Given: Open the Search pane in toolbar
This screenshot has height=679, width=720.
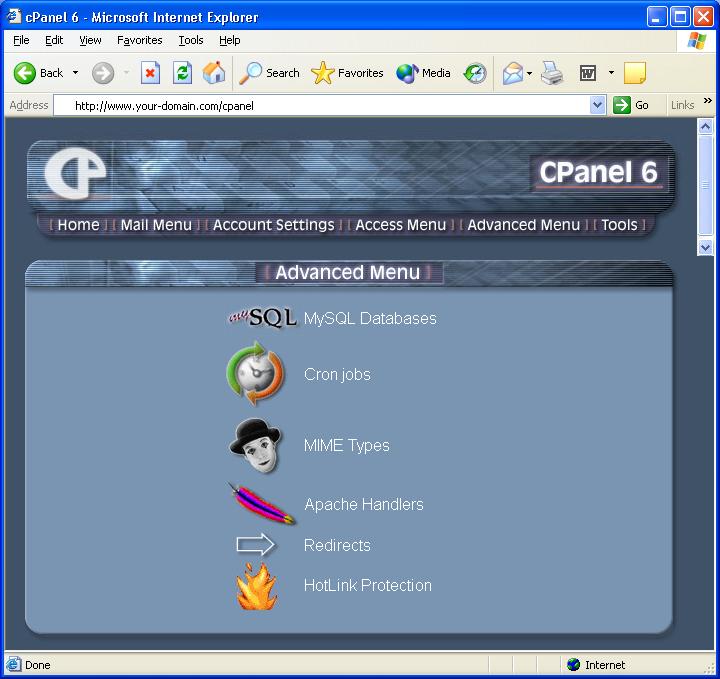Looking at the screenshot, I should (x=269, y=73).
